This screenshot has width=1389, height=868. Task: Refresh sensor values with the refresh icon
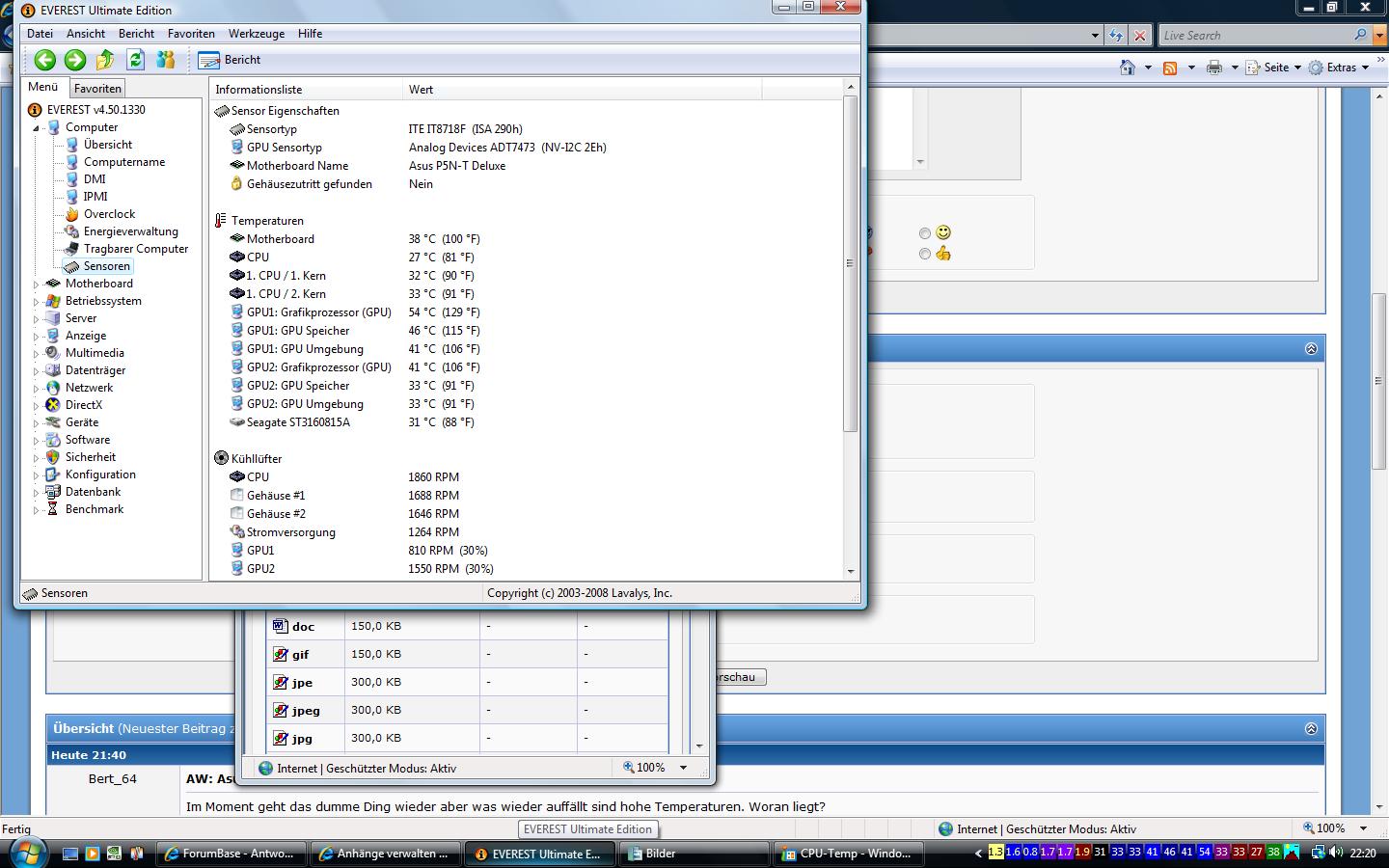point(135,60)
